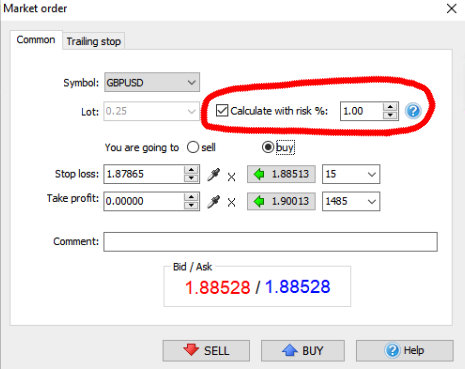Open the Take profit points dropdown showing 1485
Image resolution: width=465 pixels, height=369 pixels.
pos(351,201)
